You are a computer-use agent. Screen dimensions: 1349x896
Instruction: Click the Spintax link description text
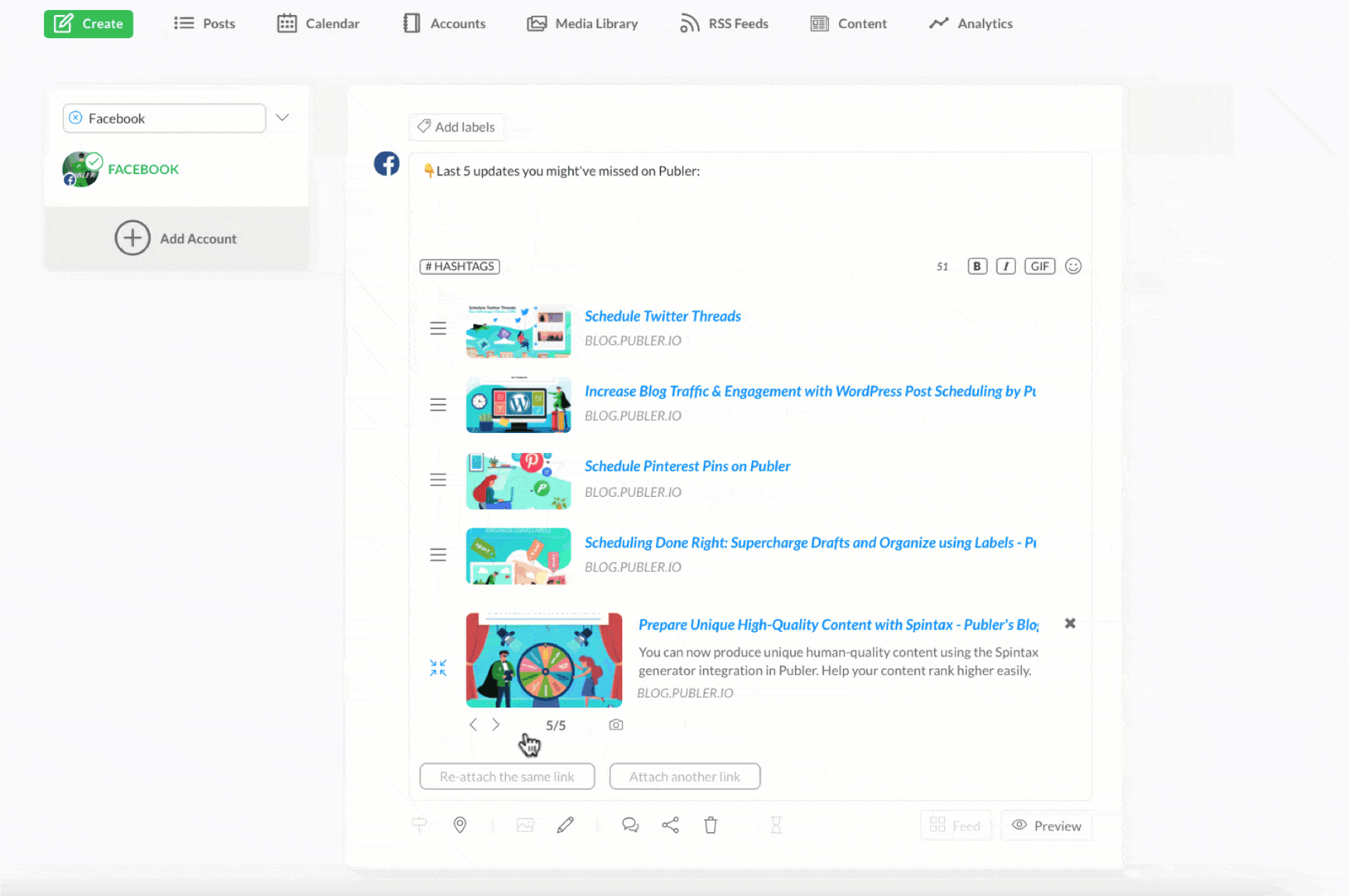pos(838,662)
